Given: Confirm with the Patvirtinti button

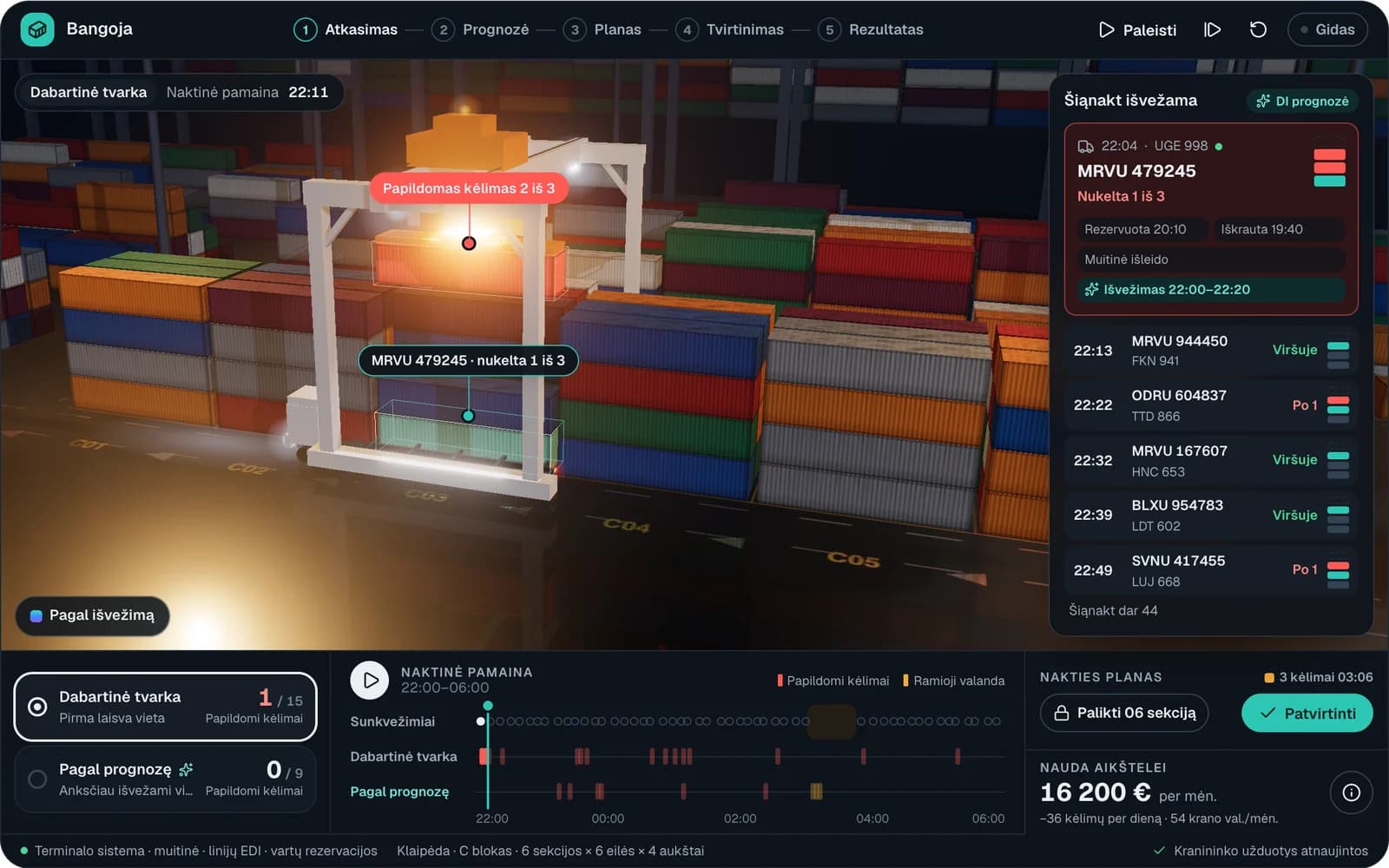Looking at the screenshot, I should click(x=1307, y=713).
